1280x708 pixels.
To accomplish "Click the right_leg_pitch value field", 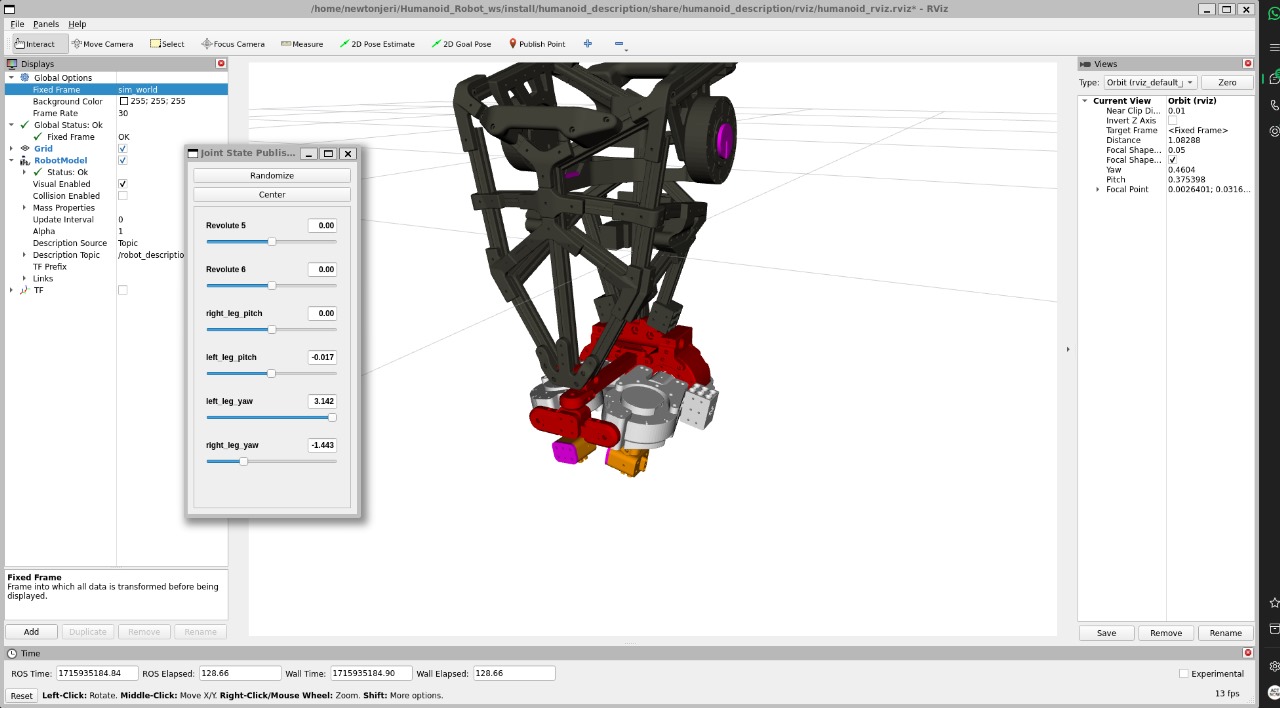I will 322,314.
